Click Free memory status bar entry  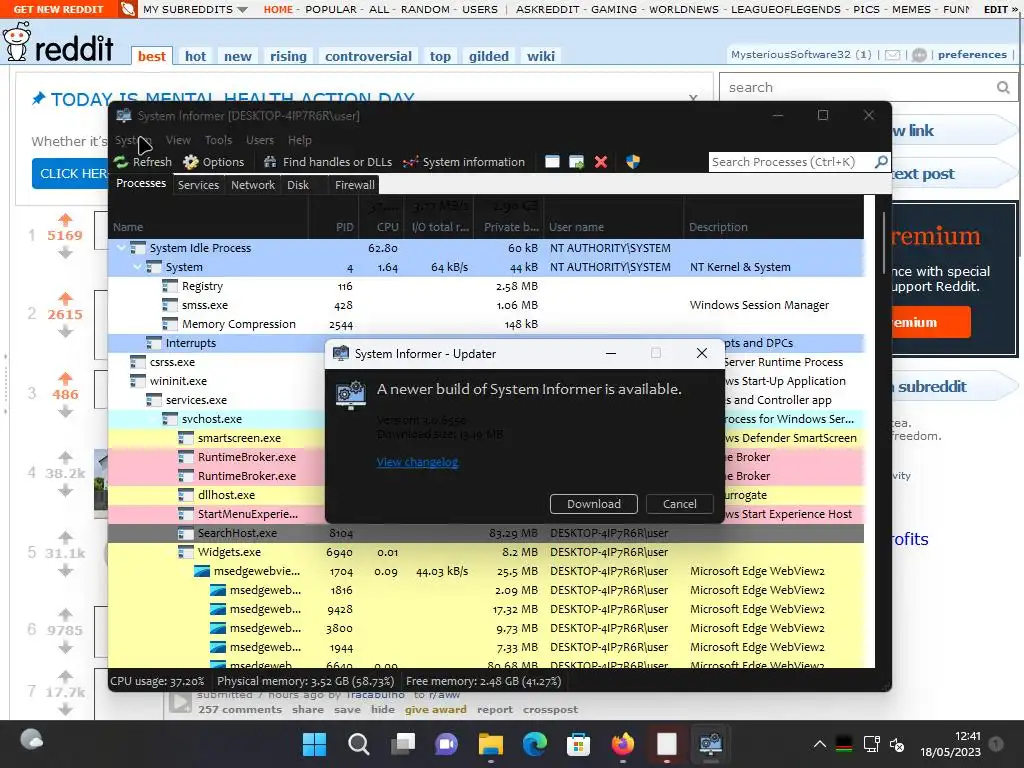[483, 680]
